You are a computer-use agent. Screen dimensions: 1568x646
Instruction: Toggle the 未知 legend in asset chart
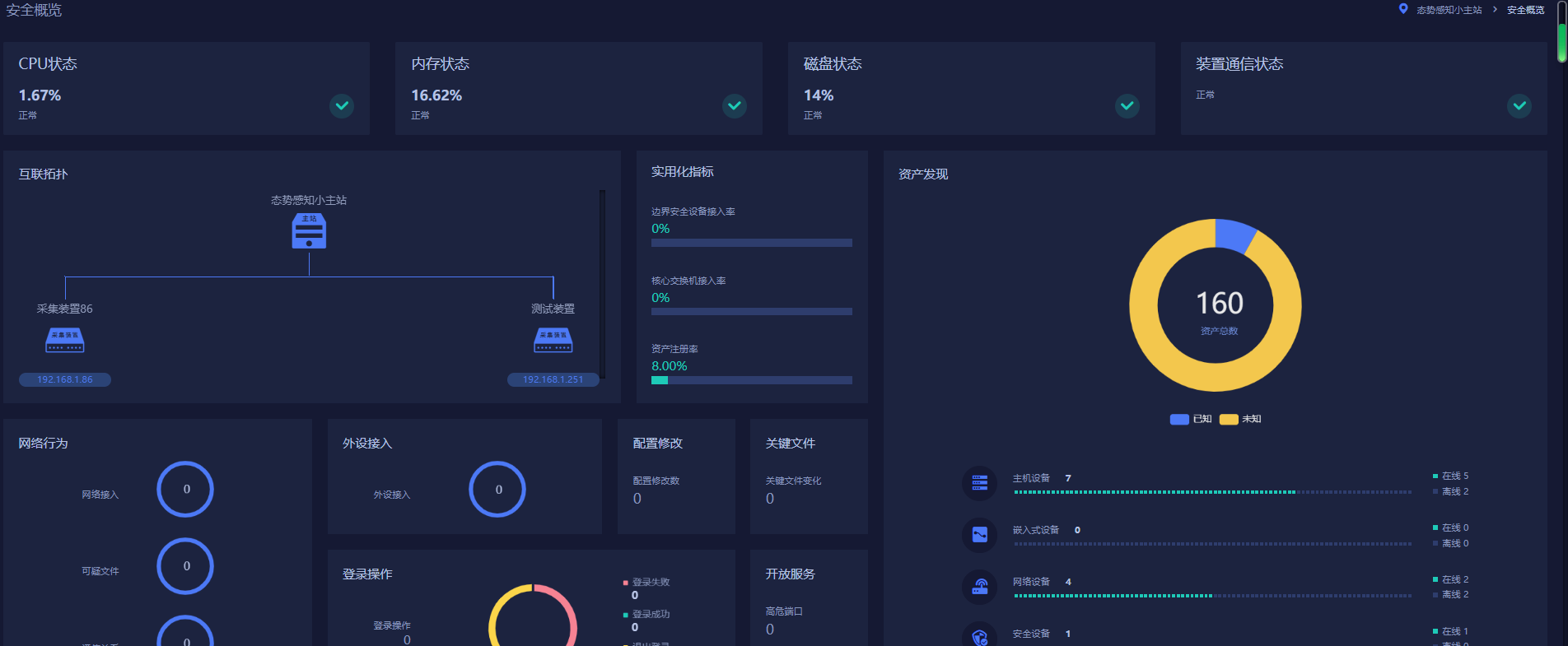pos(1240,419)
